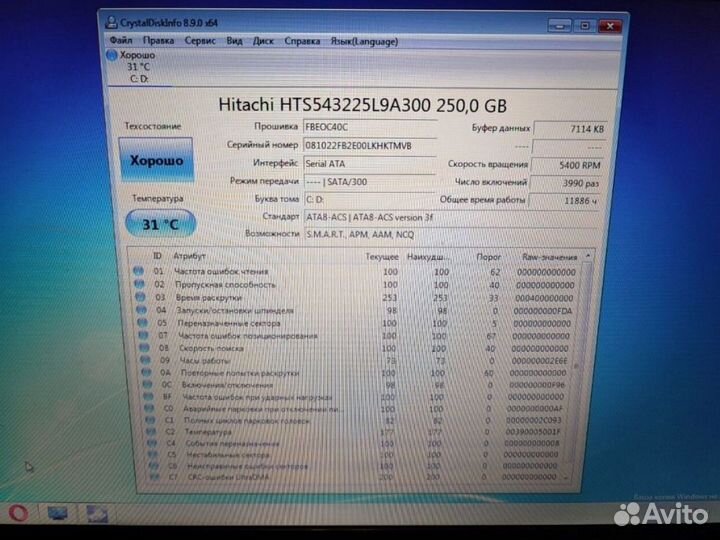Click the Буква тома field C: D:
The height and width of the screenshot is (540, 720).
(x=370, y=199)
